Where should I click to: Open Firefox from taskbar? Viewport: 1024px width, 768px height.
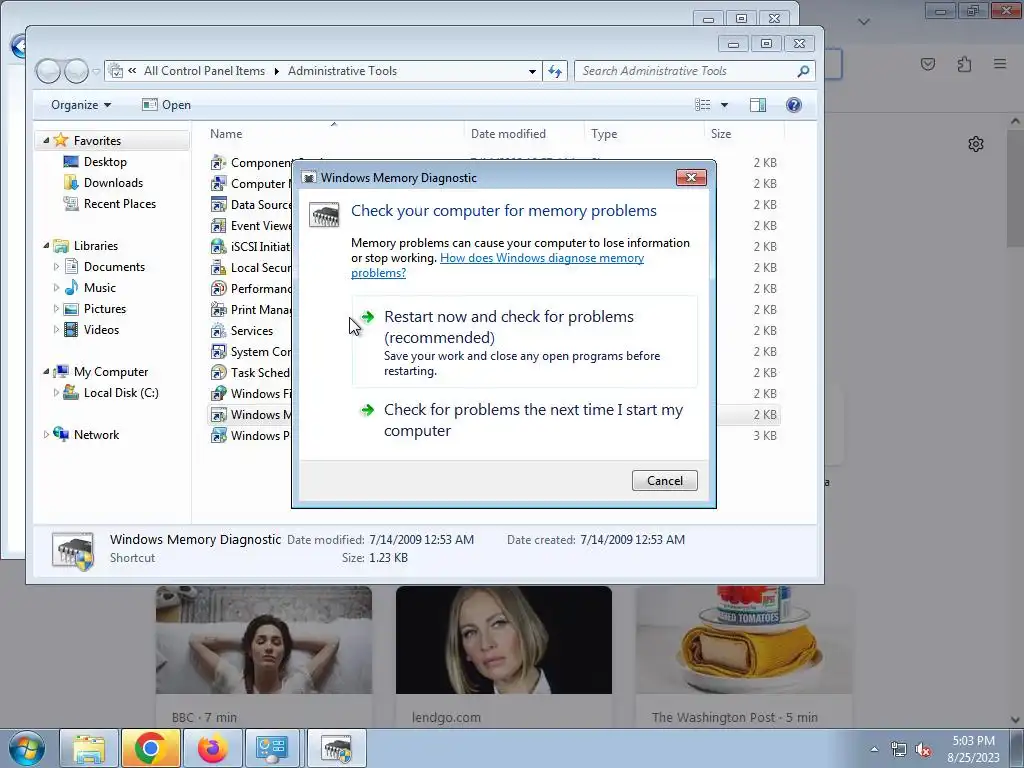(212, 748)
